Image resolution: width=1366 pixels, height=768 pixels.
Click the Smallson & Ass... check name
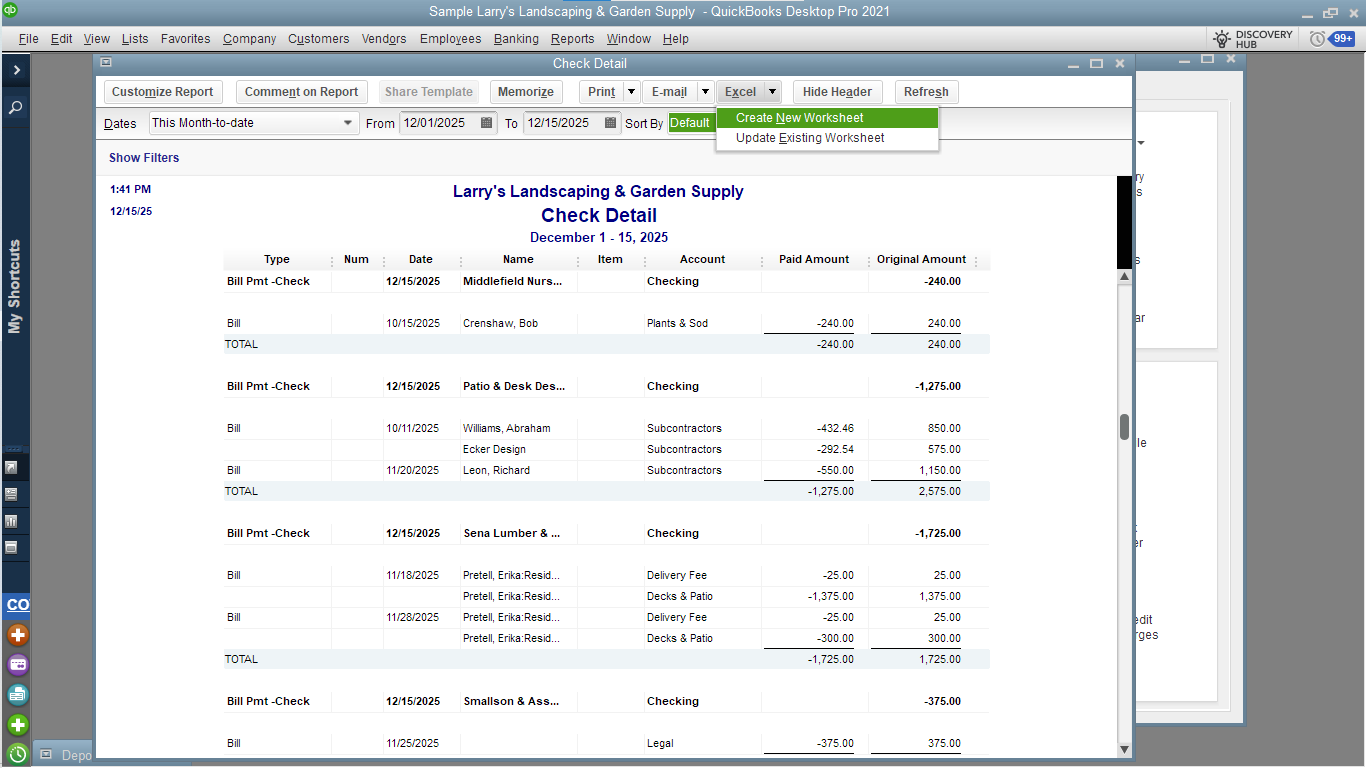pos(511,702)
